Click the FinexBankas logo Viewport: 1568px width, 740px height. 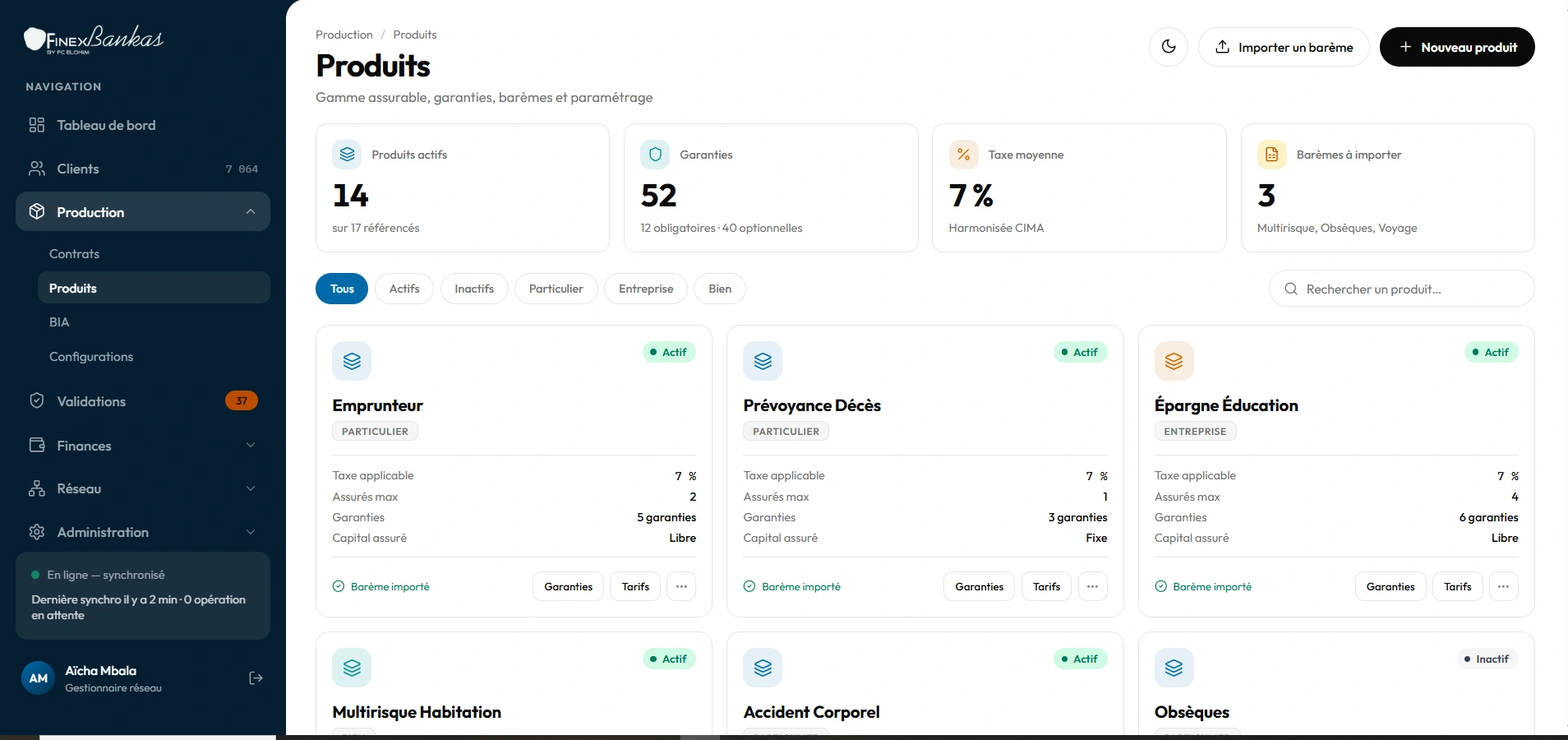(94, 39)
